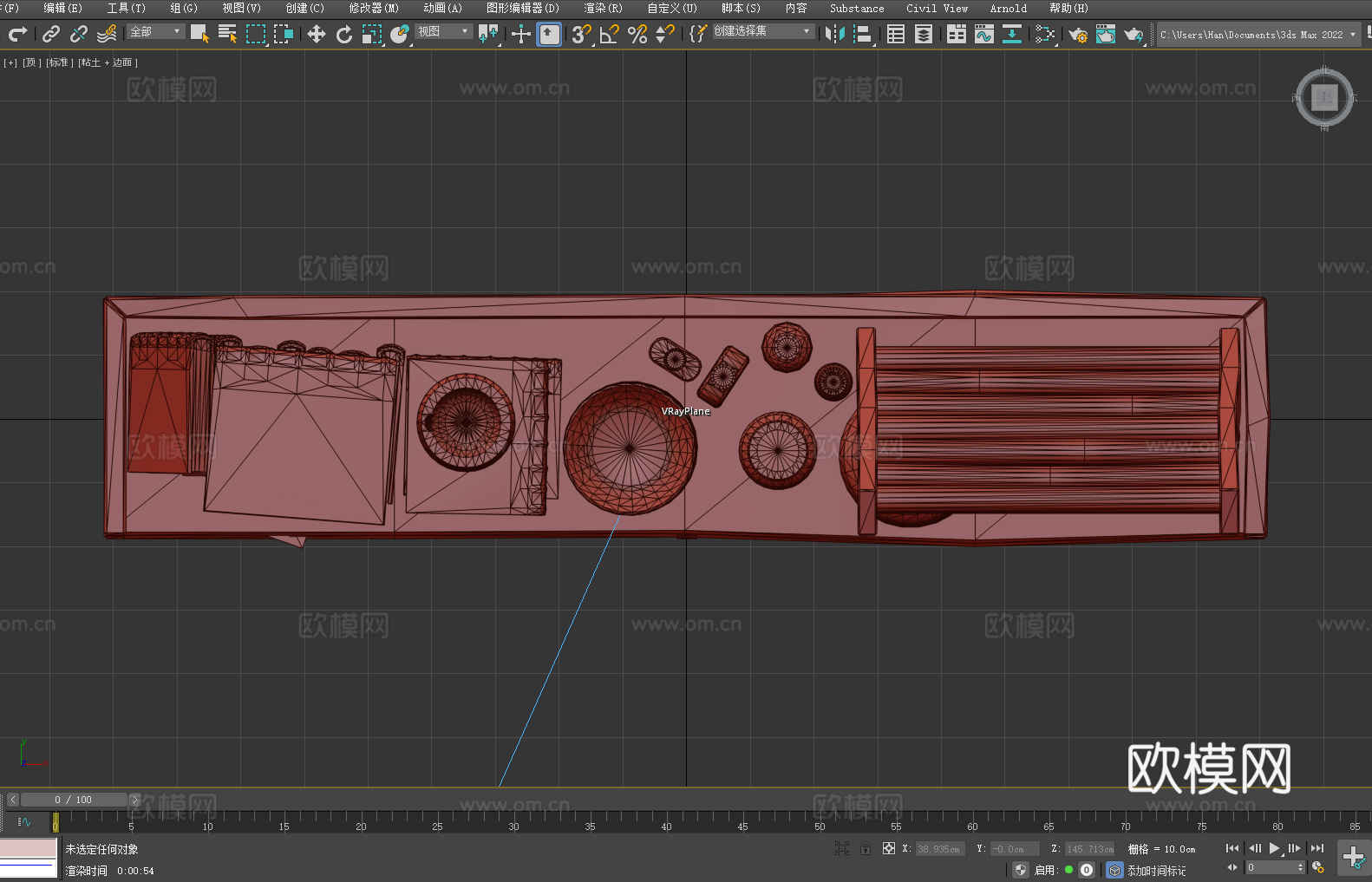Screen dimensions: 1372x882
Task: Activate Select and Move tool
Action: coord(317,34)
